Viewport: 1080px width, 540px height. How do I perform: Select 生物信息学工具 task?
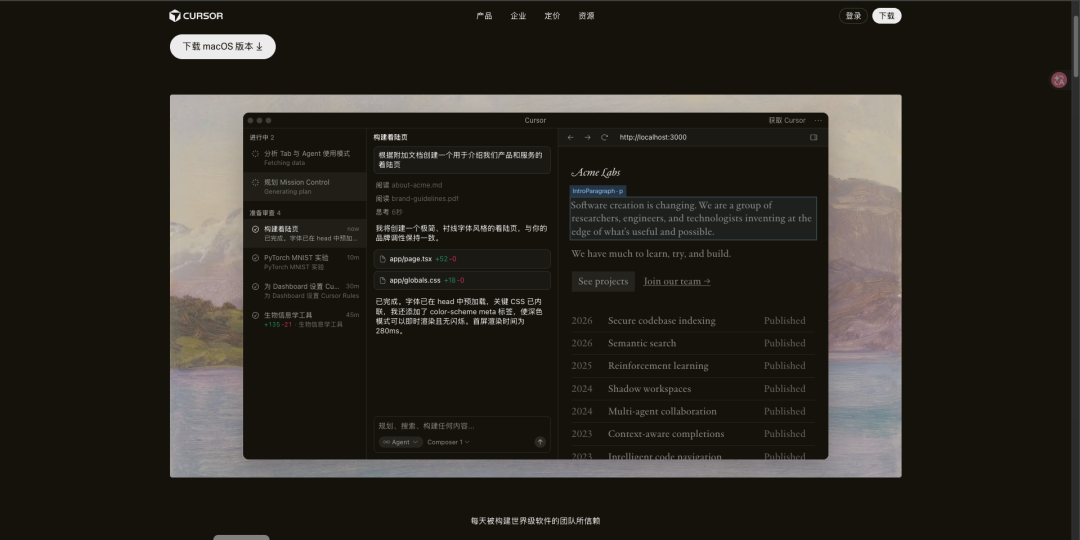point(304,320)
